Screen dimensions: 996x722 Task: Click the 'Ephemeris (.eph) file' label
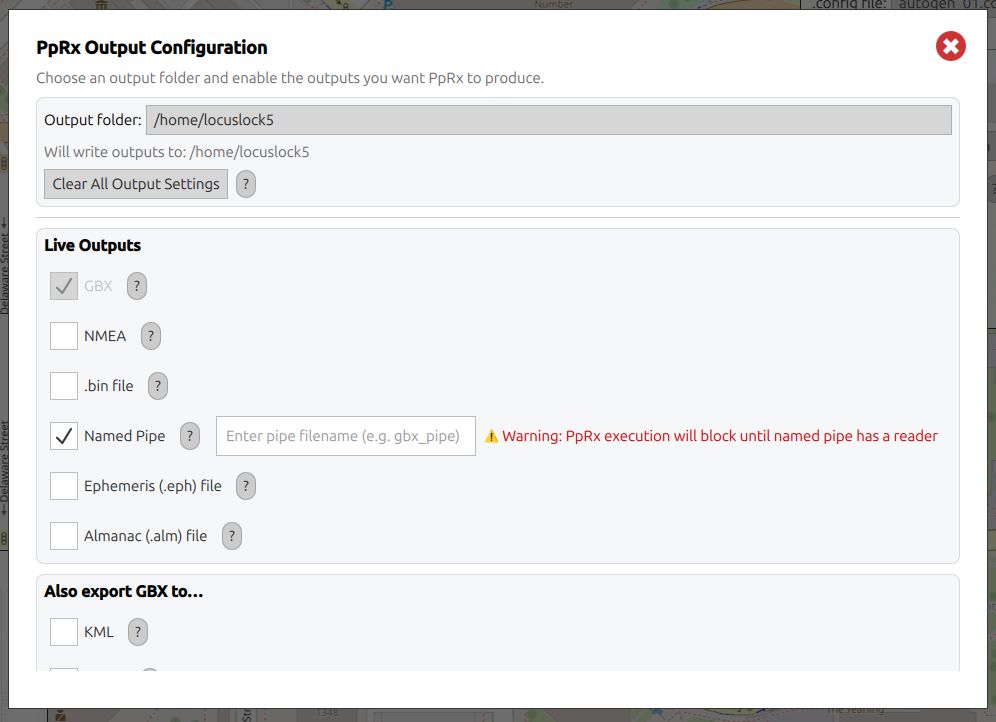click(x=153, y=486)
